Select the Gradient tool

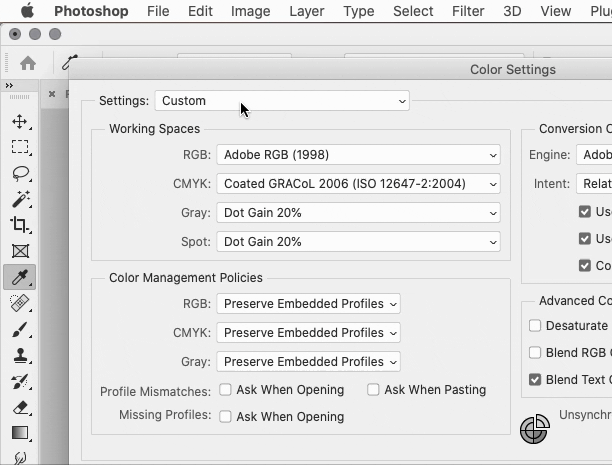(x=20, y=433)
